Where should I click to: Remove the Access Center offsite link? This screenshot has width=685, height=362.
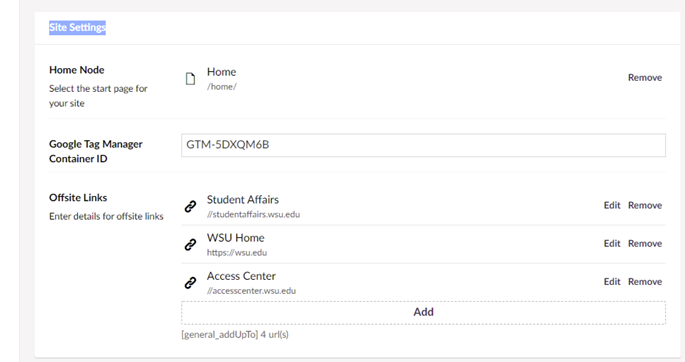[x=645, y=282]
